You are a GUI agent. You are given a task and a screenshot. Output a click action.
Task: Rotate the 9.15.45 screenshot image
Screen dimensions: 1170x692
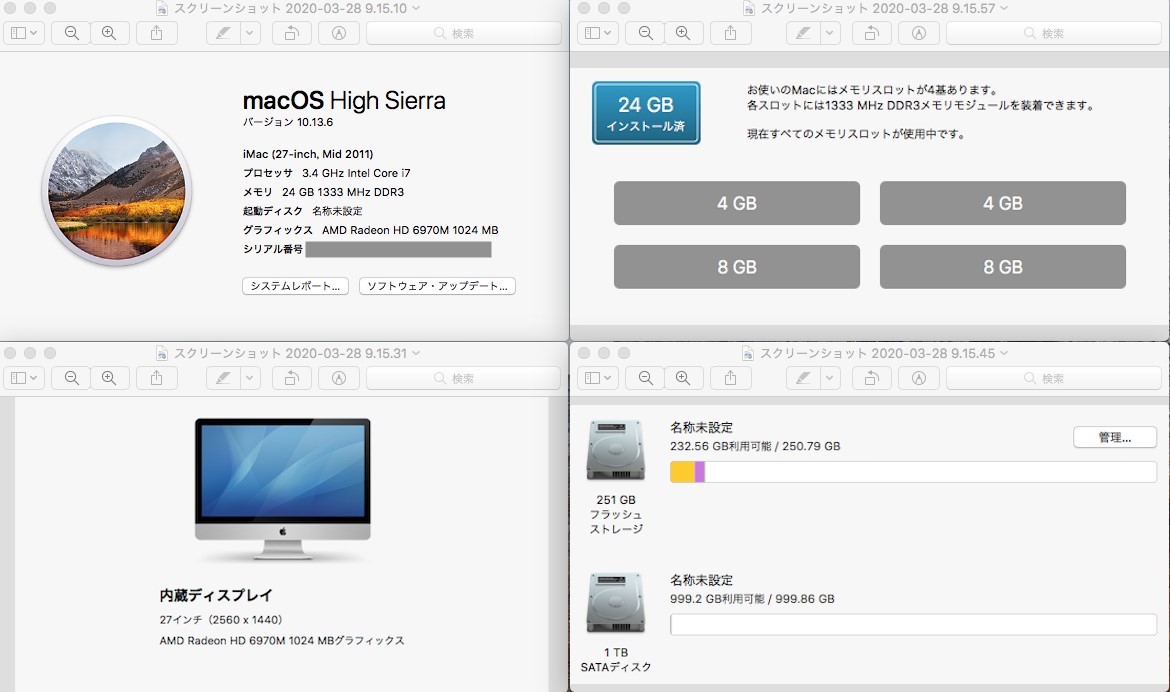coord(872,378)
